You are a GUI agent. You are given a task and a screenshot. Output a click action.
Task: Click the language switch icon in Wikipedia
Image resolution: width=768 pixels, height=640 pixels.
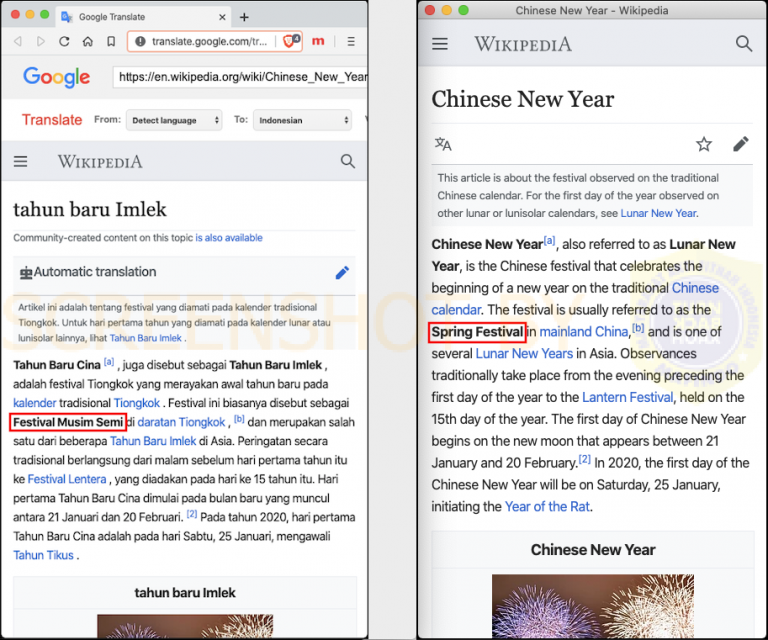coord(443,144)
